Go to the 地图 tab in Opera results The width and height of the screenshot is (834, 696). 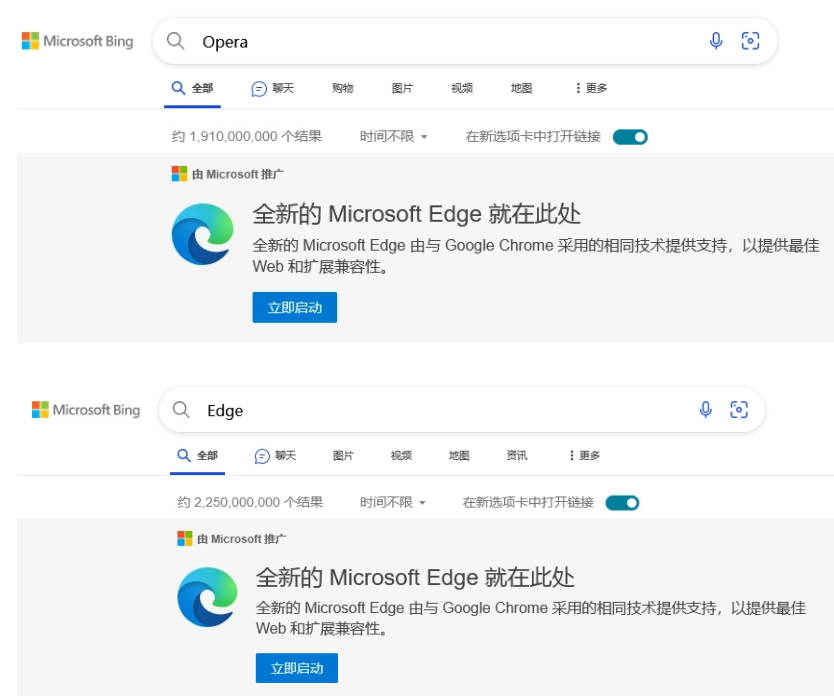(521, 88)
